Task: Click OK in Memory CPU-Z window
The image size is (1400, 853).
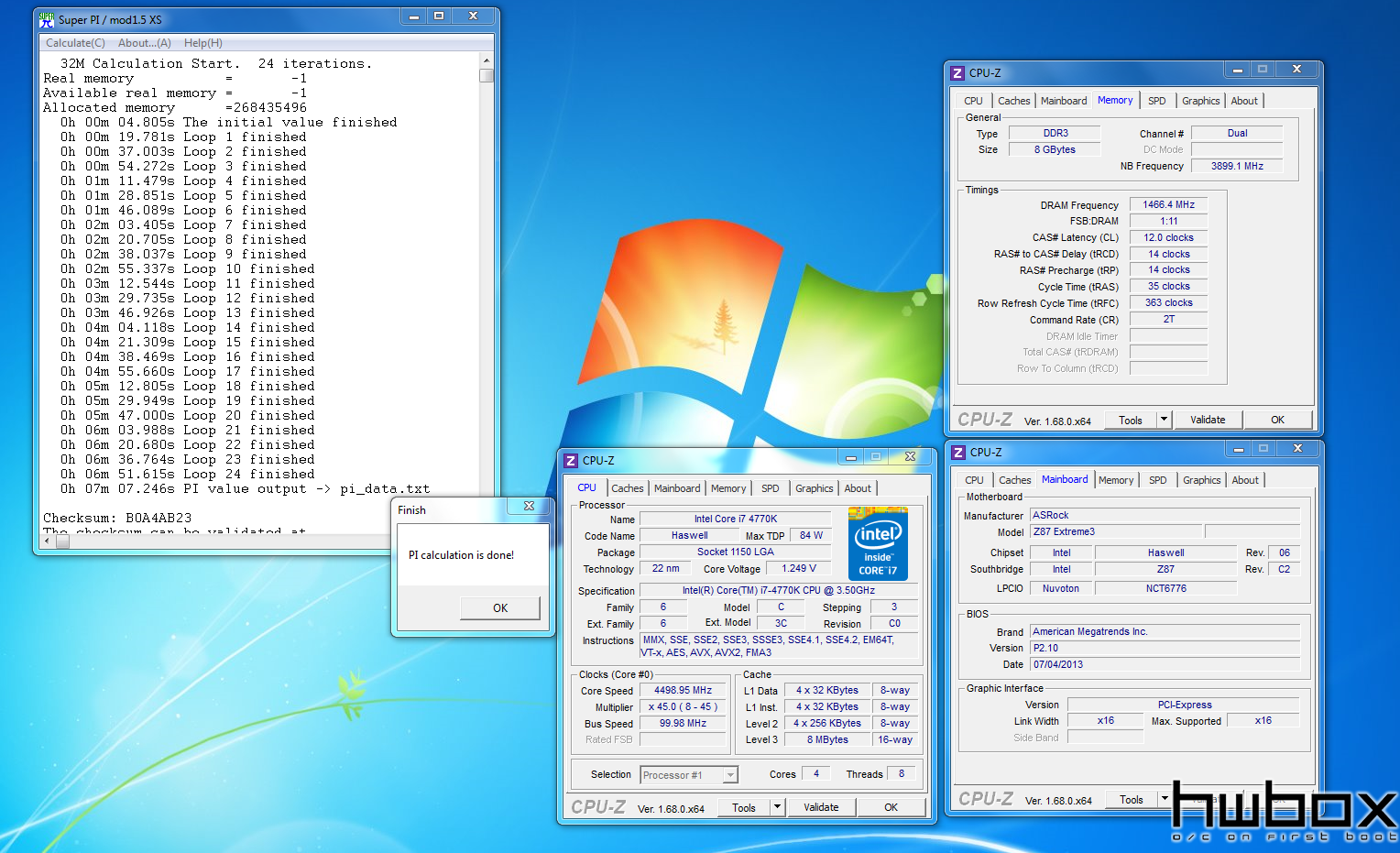Action: 1277,420
